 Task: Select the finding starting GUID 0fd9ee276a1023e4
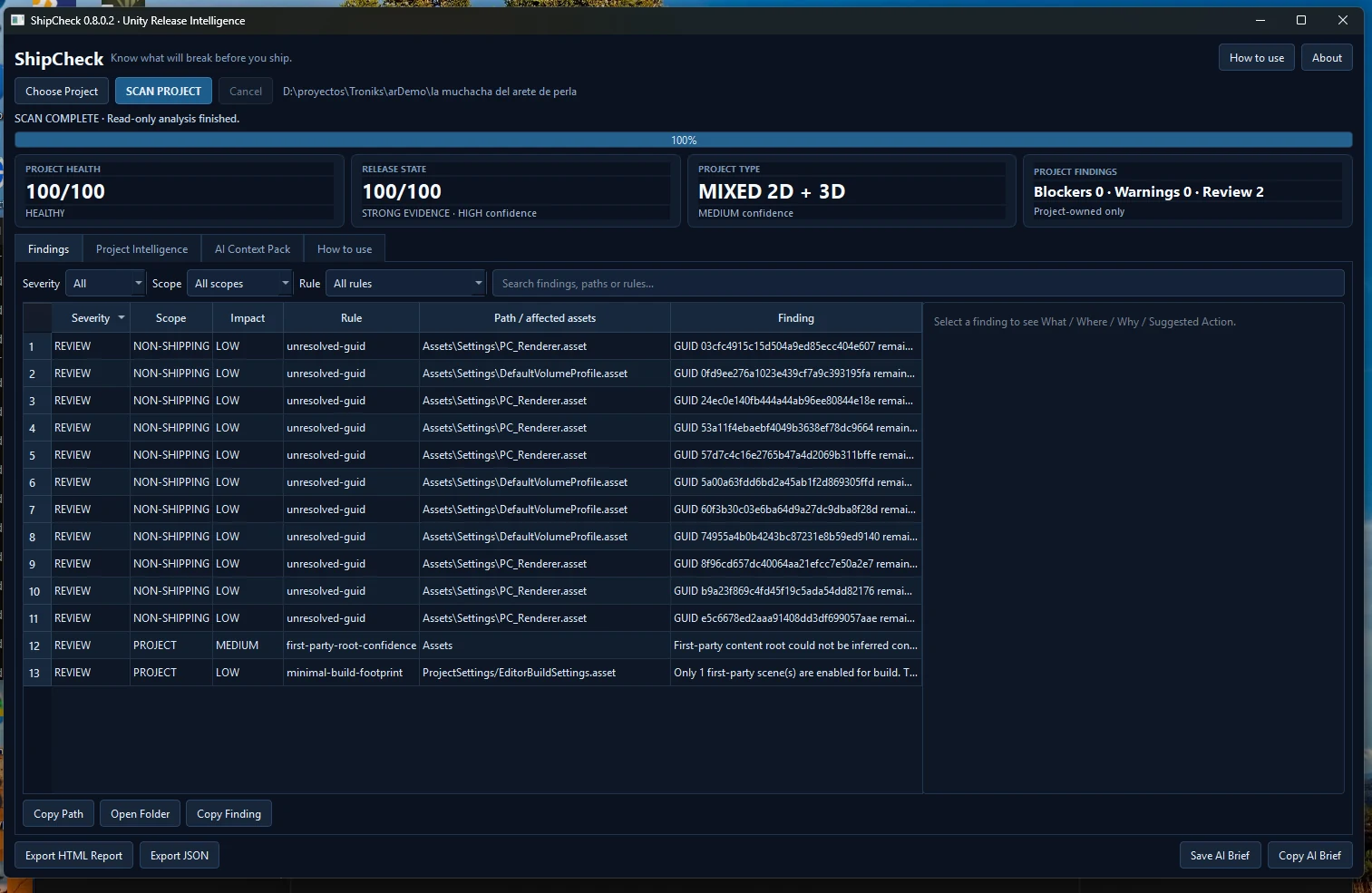click(x=795, y=374)
